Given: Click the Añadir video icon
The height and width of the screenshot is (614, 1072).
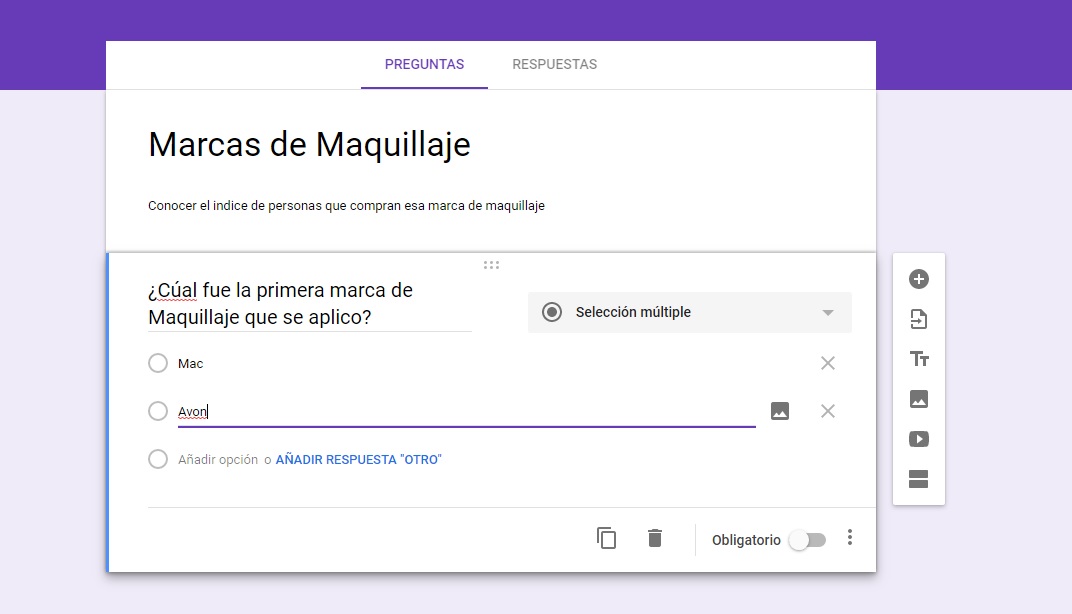Looking at the screenshot, I should pos(918,438).
